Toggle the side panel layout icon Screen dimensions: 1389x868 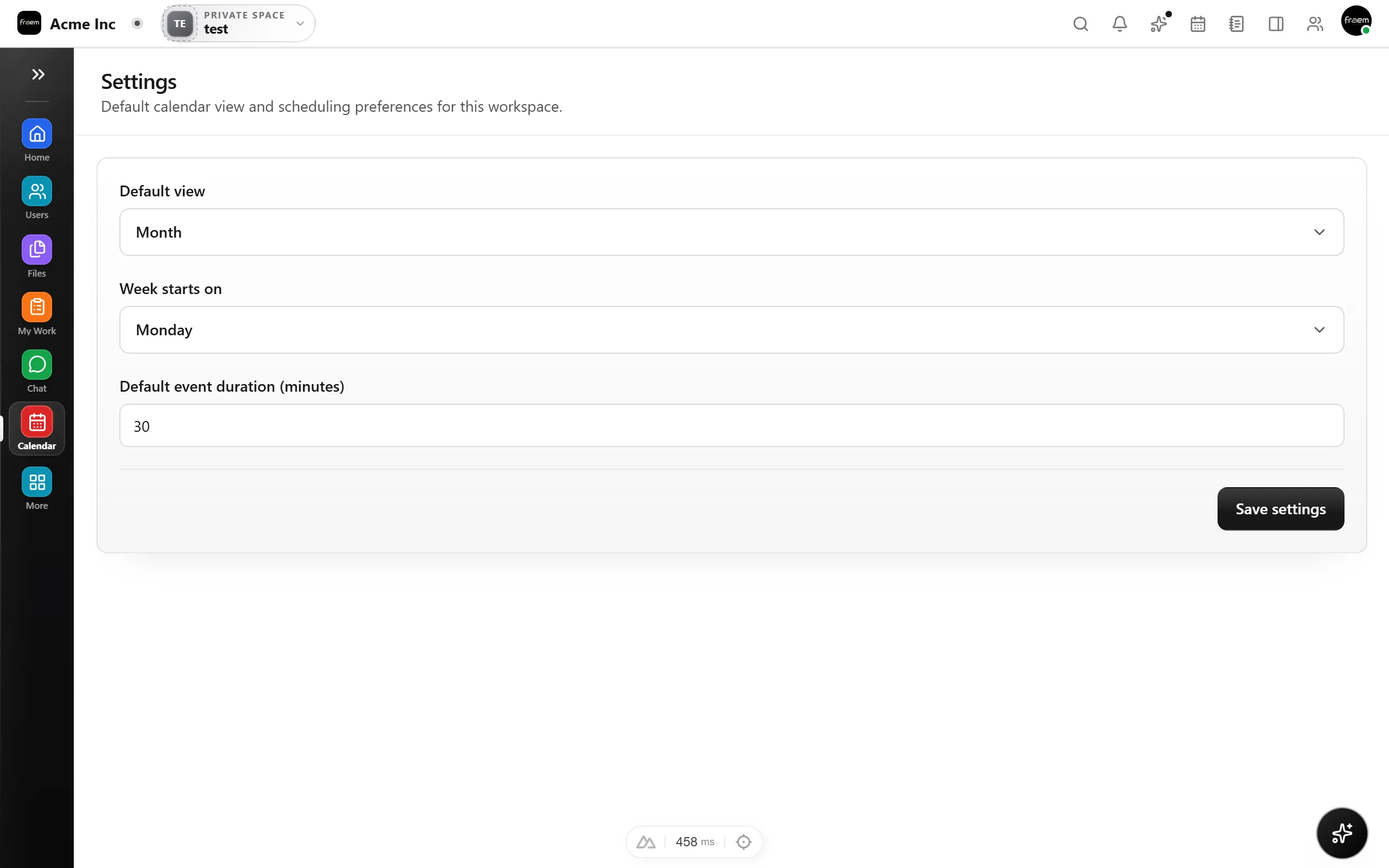point(1276,23)
